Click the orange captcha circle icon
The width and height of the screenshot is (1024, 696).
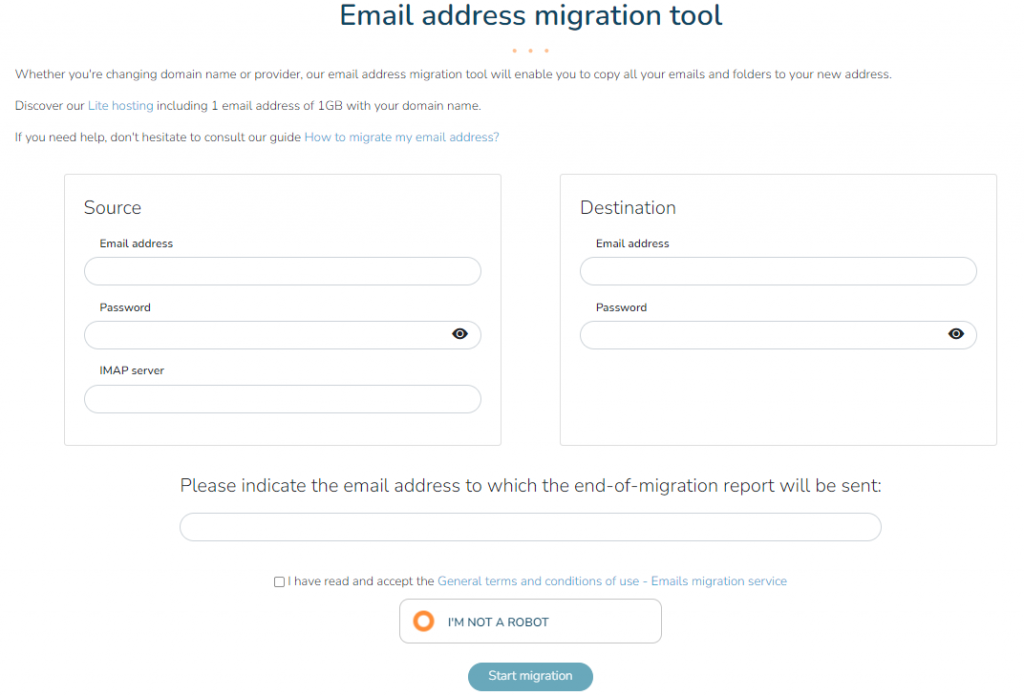tap(424, 622)
